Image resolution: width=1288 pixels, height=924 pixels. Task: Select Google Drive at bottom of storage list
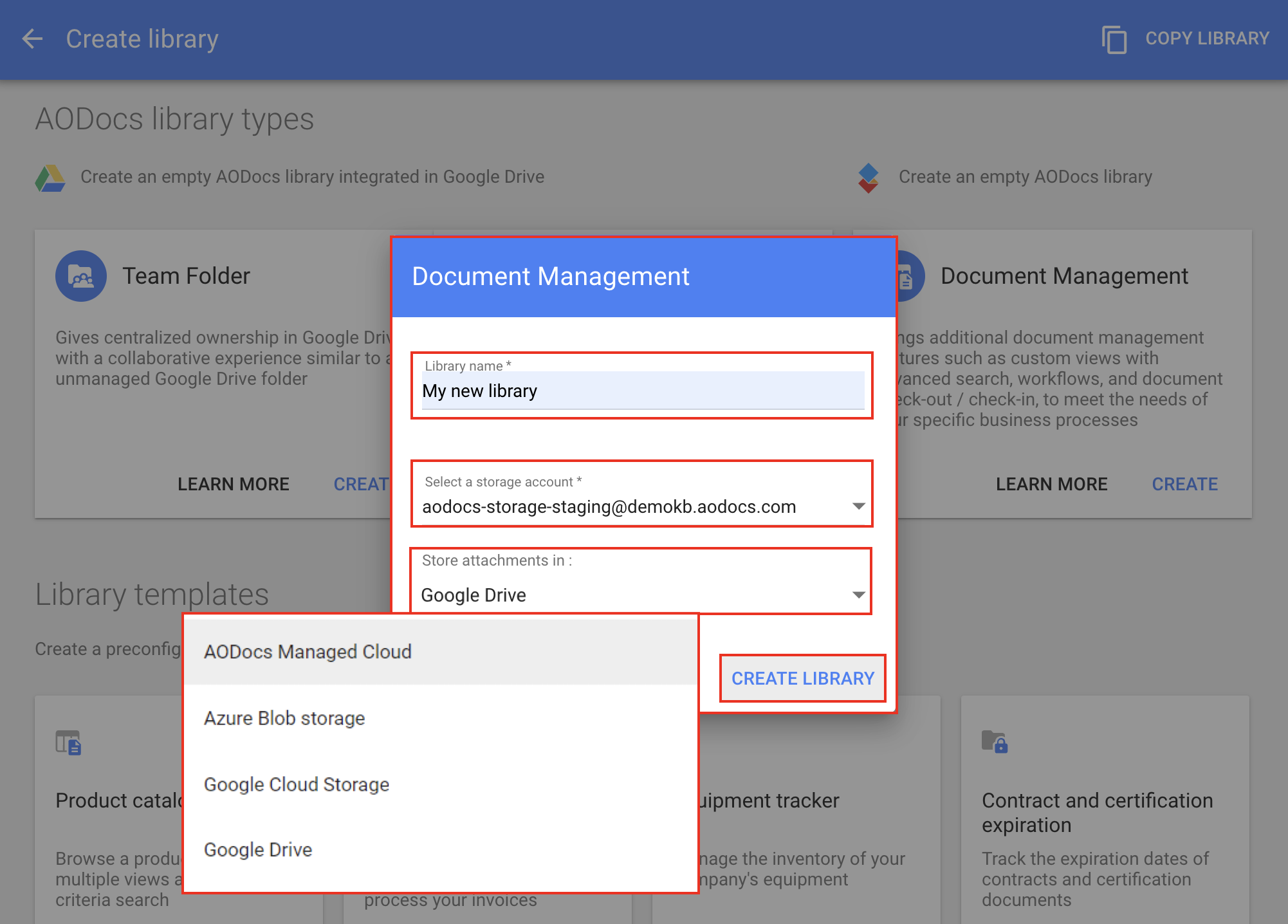[x=257, y=849]
